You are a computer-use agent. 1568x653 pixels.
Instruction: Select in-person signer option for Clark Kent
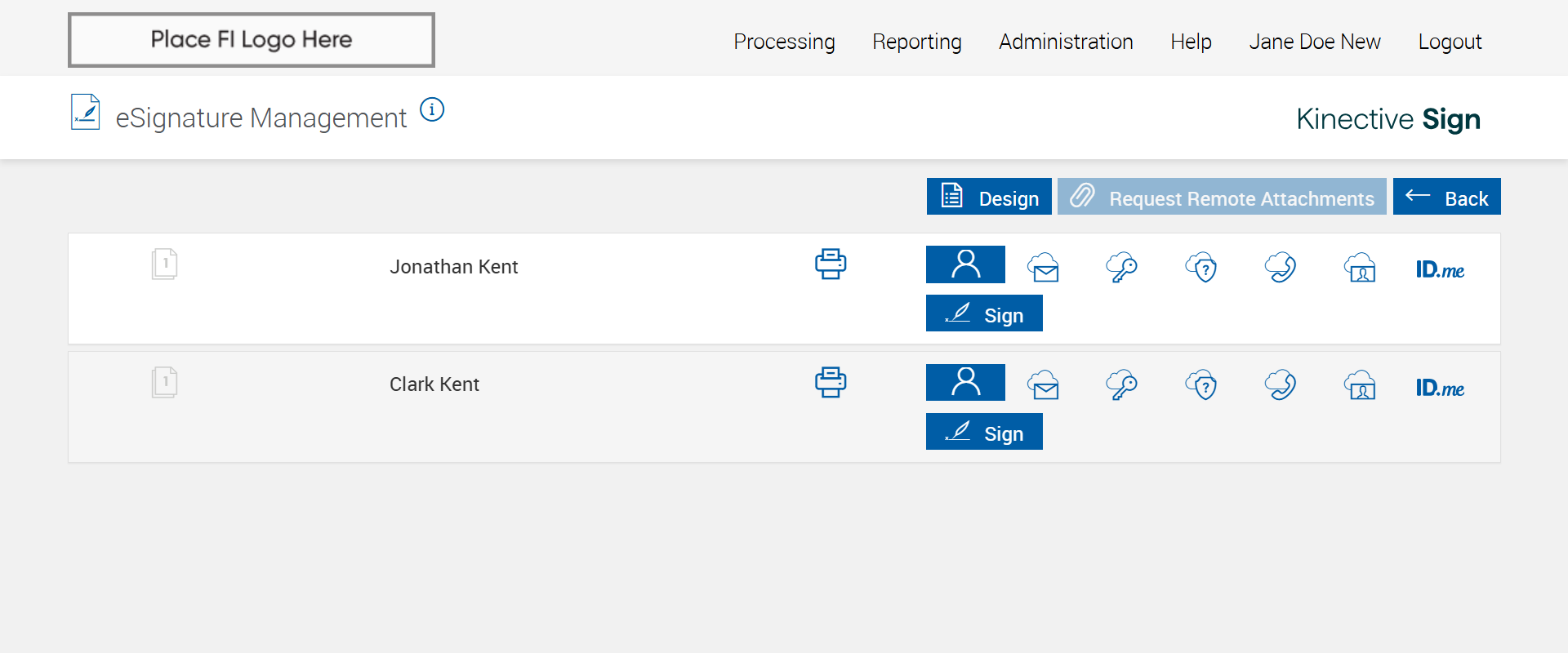(965, 383)
